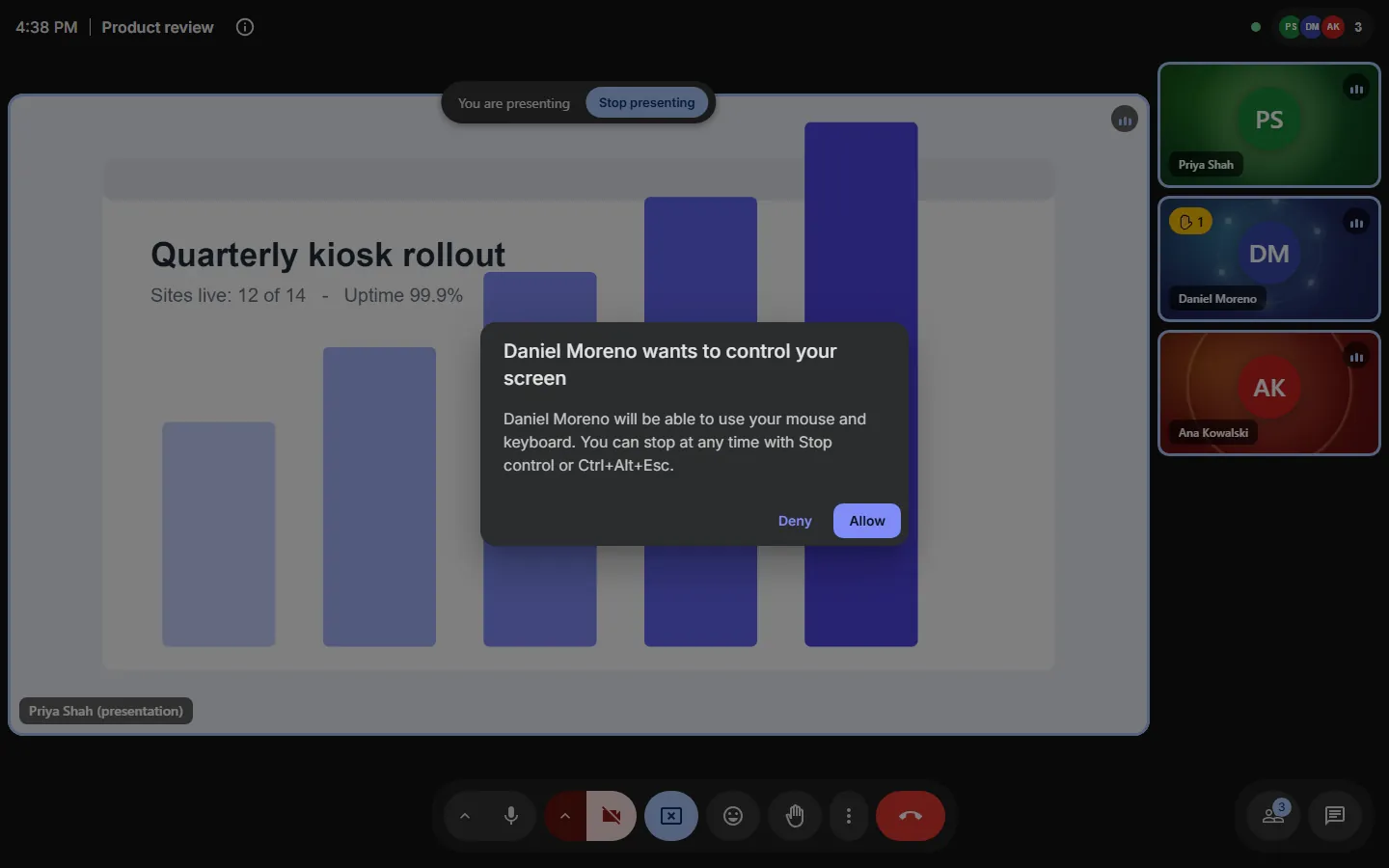1389x868 pixels.
Task: Select Priya Shah's video tile
Action: tap(1269, 124)
